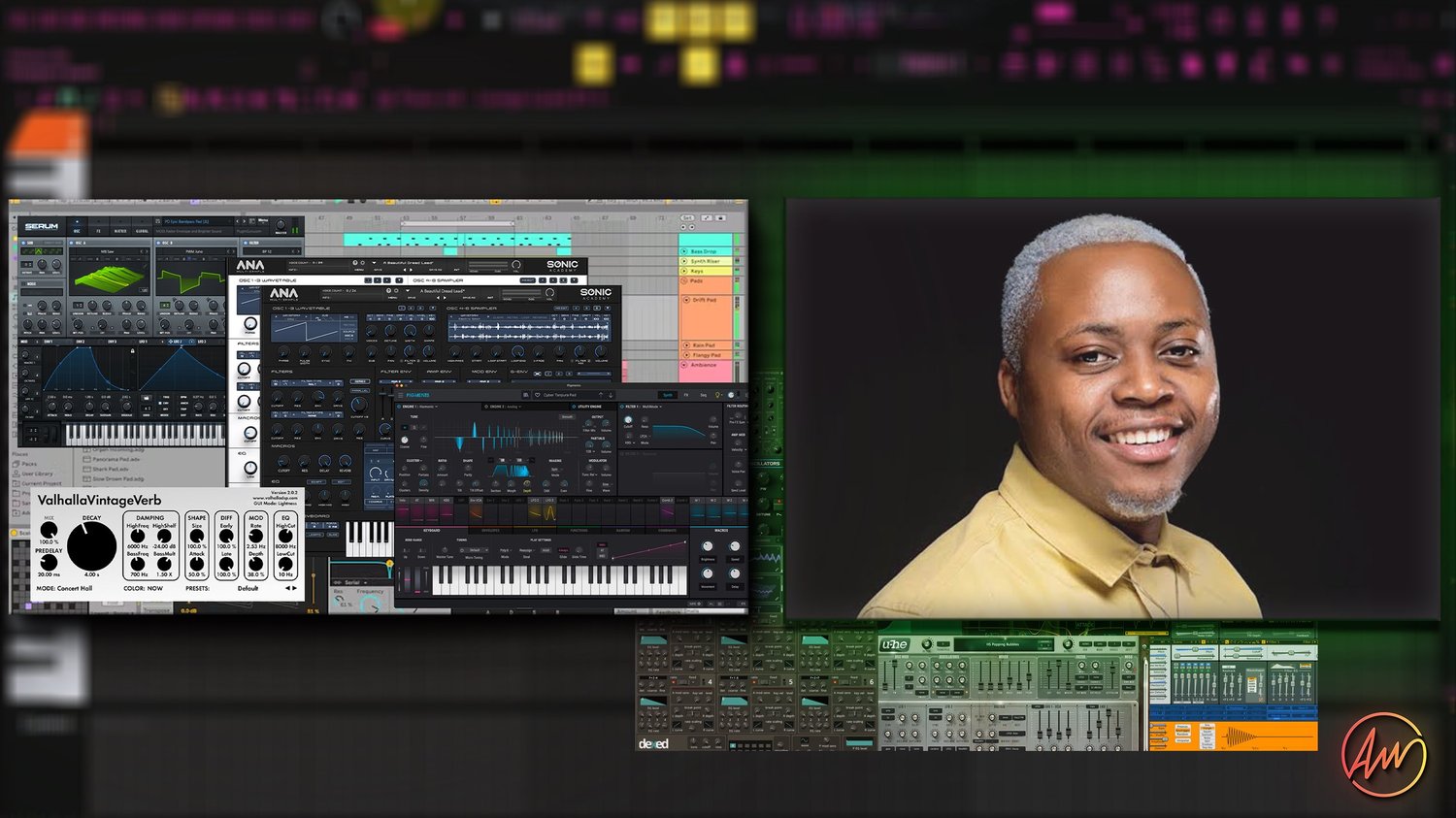This screenshot has height=818, width=1456.
Task: Click the dexed logo
Action: [653, 744]
